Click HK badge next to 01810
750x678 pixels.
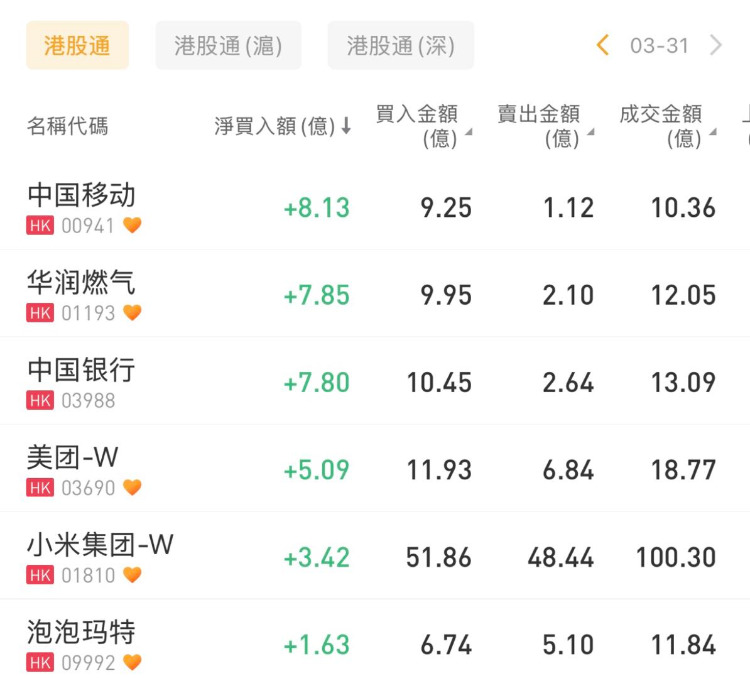click(40, 575)
